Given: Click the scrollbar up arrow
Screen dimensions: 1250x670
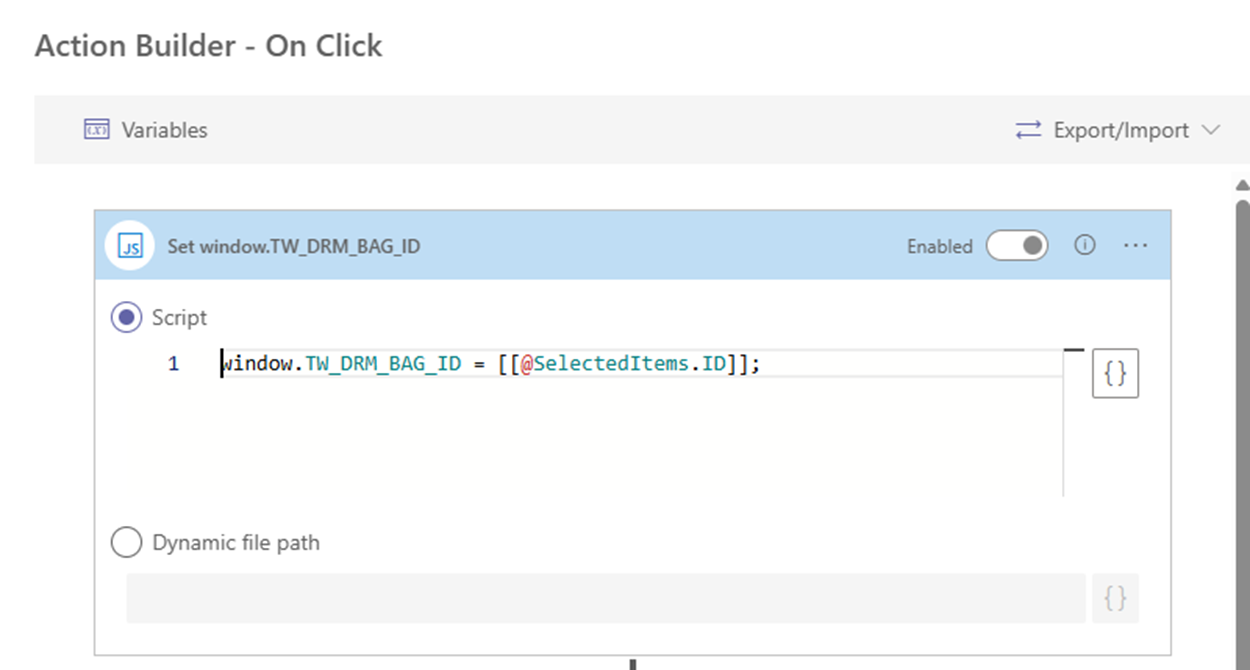Looking at the screenshot, I should [x=1242, y=186].
